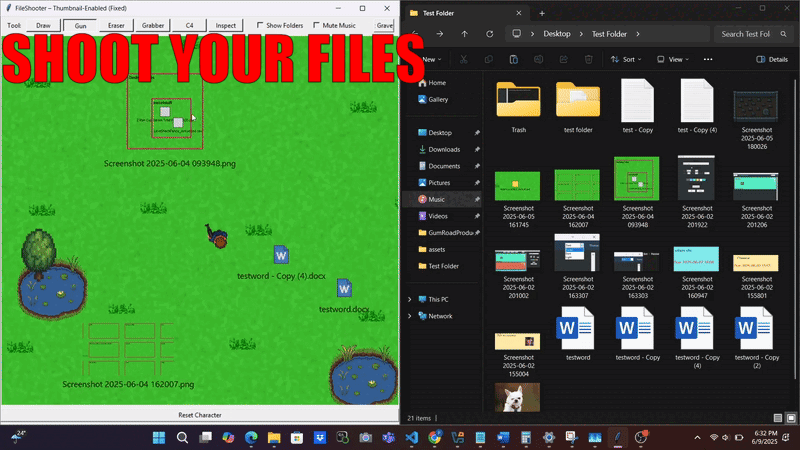
Task: Add a new Explorer tab
Action: [542, 13]
